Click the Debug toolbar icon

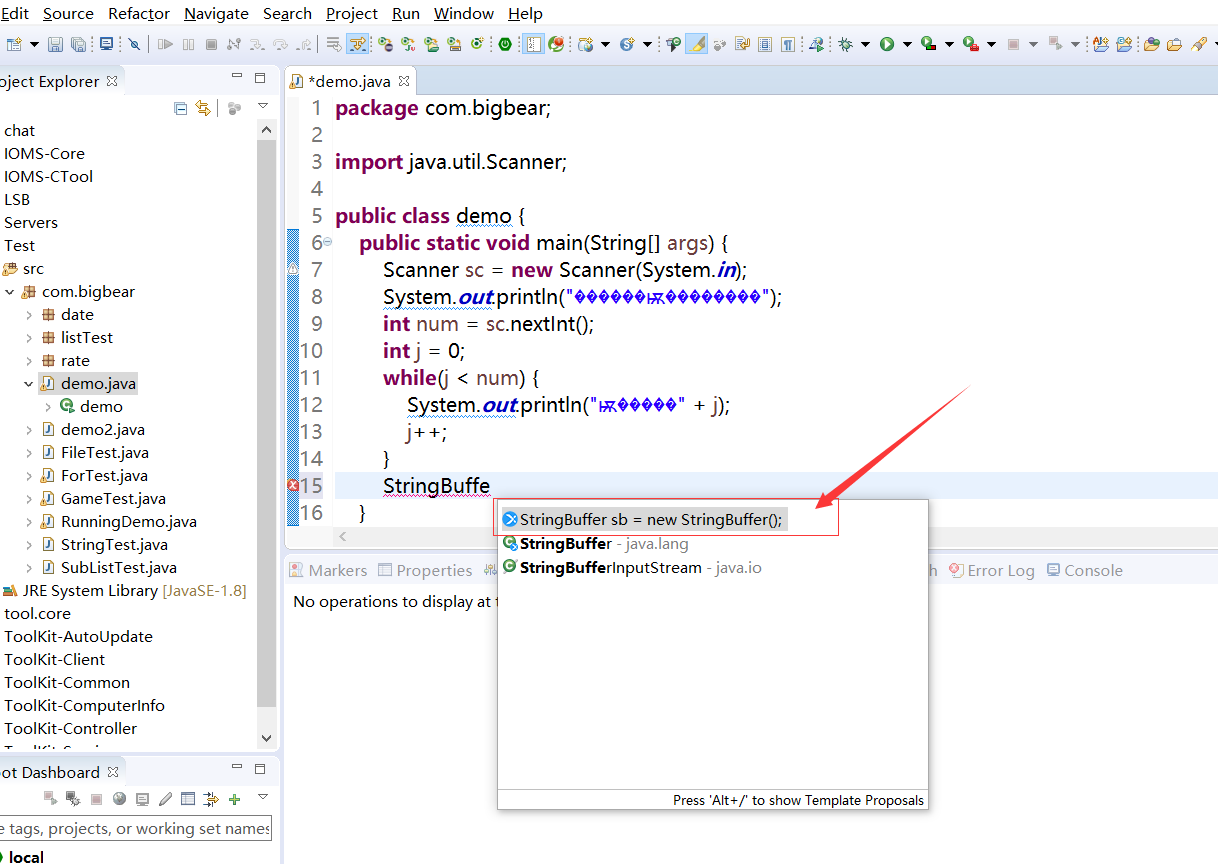point(846,44)
